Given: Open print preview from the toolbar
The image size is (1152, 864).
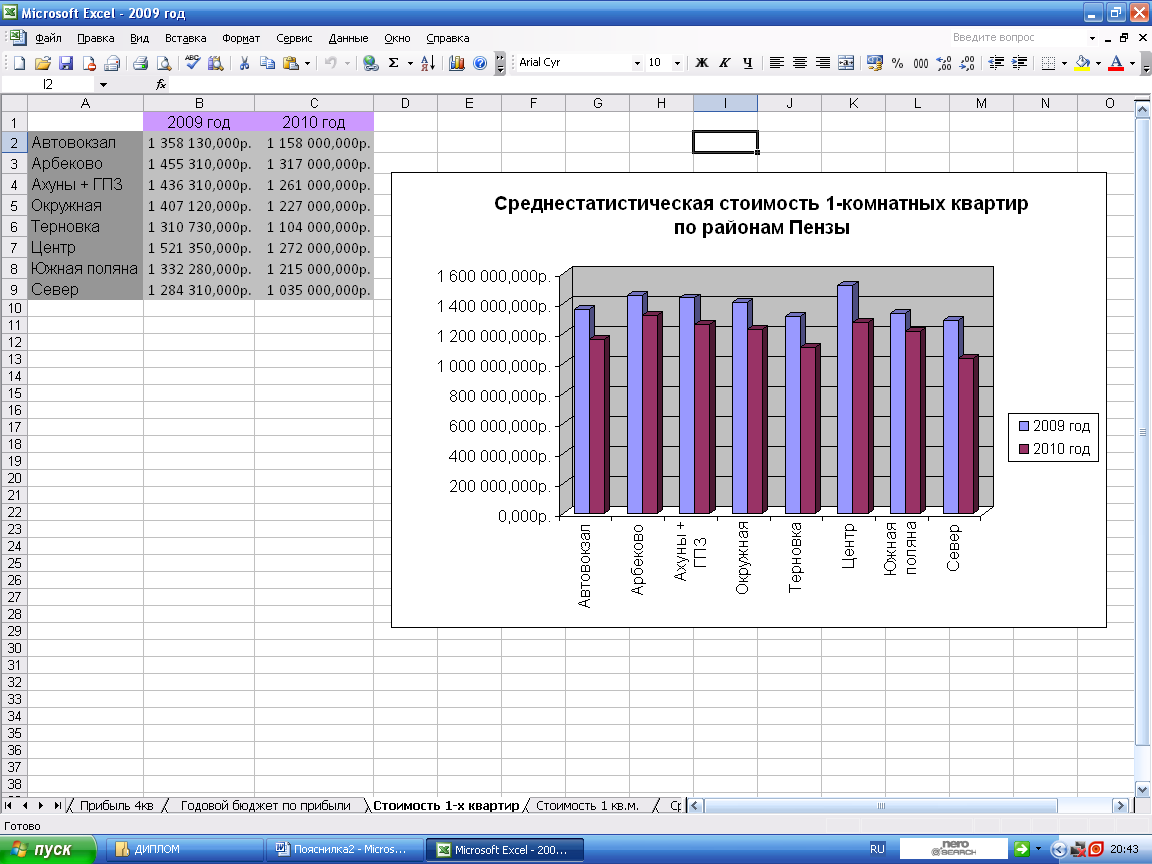Looking at the screenshot, I should 162,62.
